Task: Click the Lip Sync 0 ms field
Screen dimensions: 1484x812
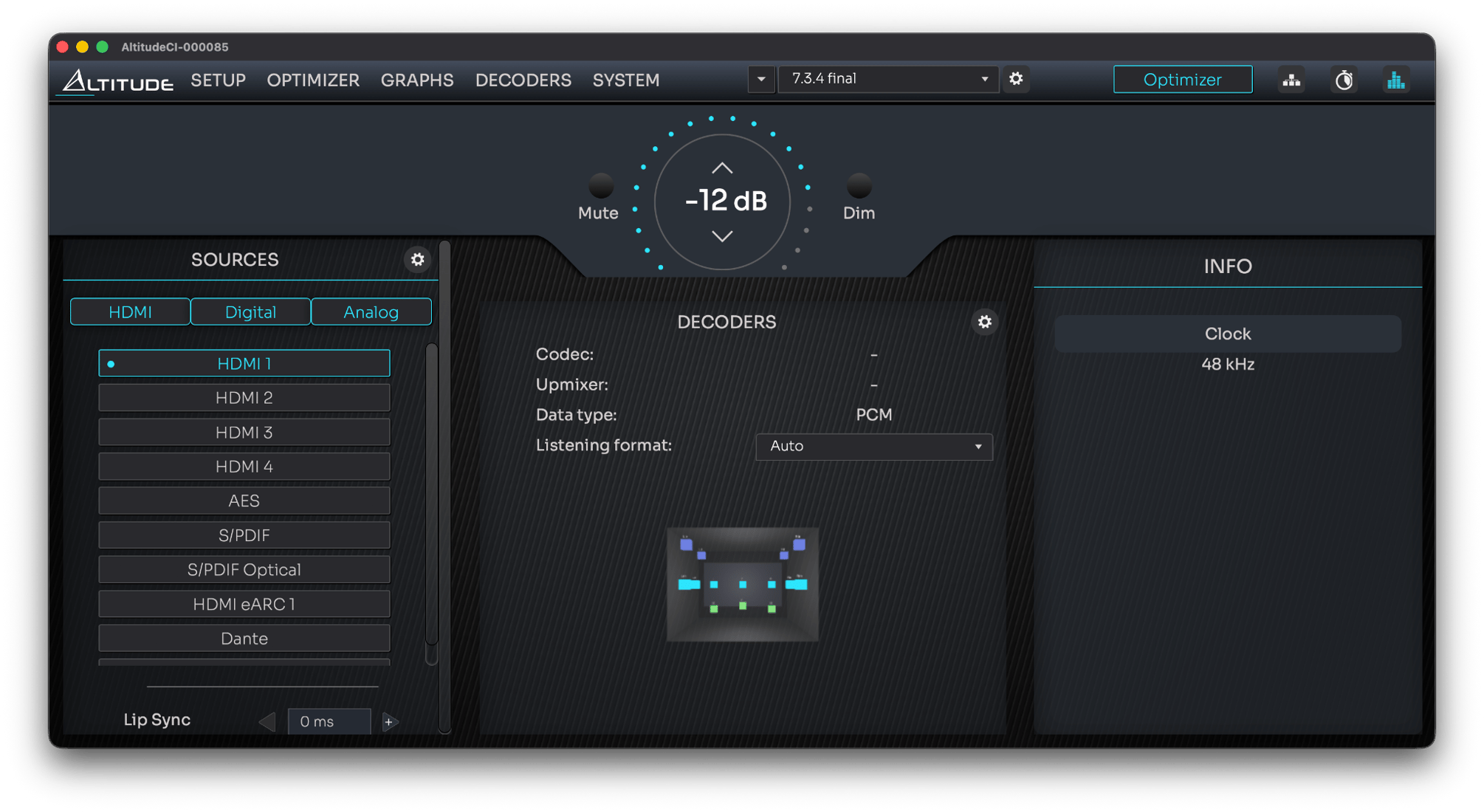Action: [x=329, y=722]
